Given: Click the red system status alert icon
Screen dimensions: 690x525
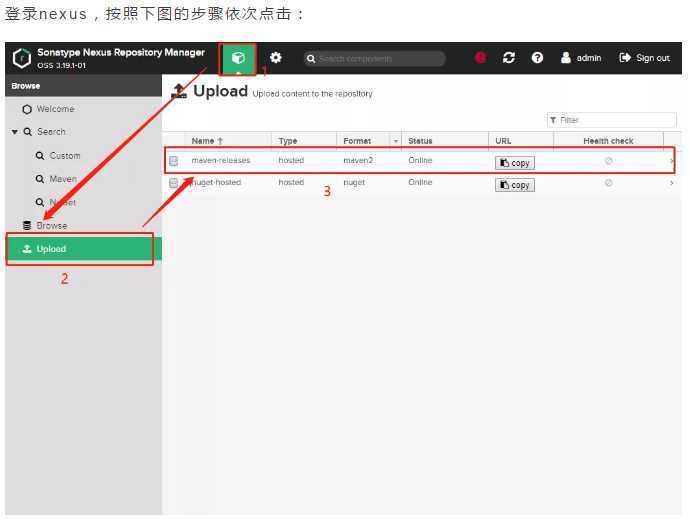Looking at the screenshot, I should pyautogui.click(x=481, y=58).
